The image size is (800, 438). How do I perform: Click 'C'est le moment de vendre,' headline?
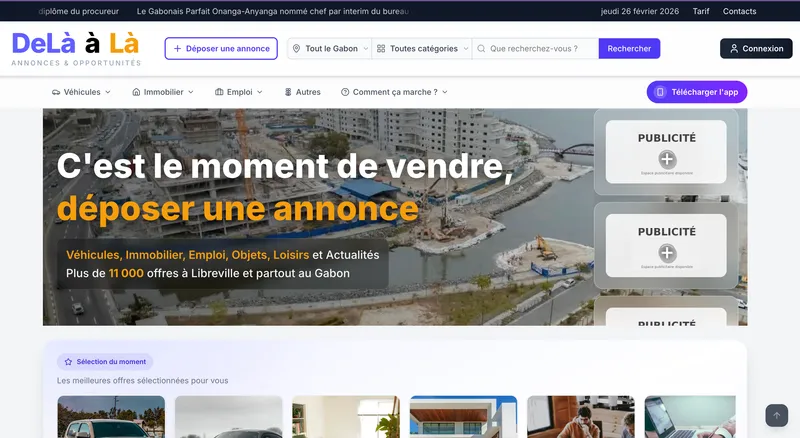coord(285,166)
